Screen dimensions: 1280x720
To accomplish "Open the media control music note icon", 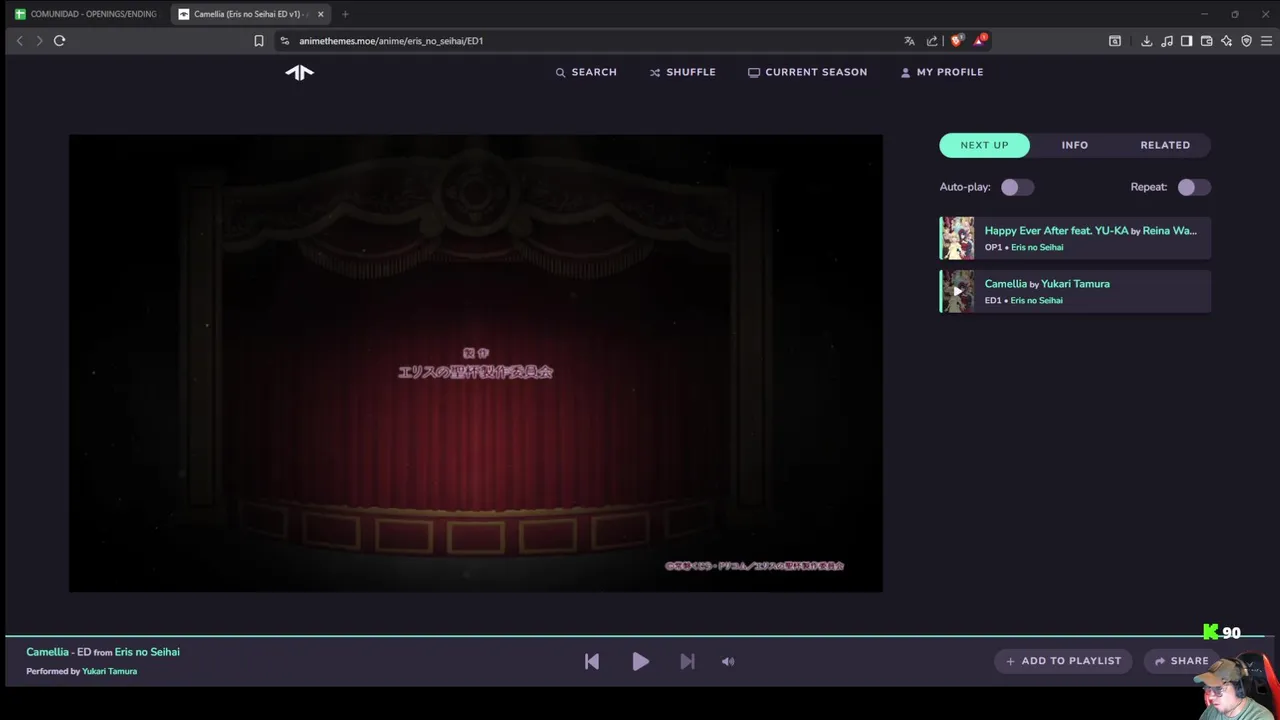I will 1166,41.
